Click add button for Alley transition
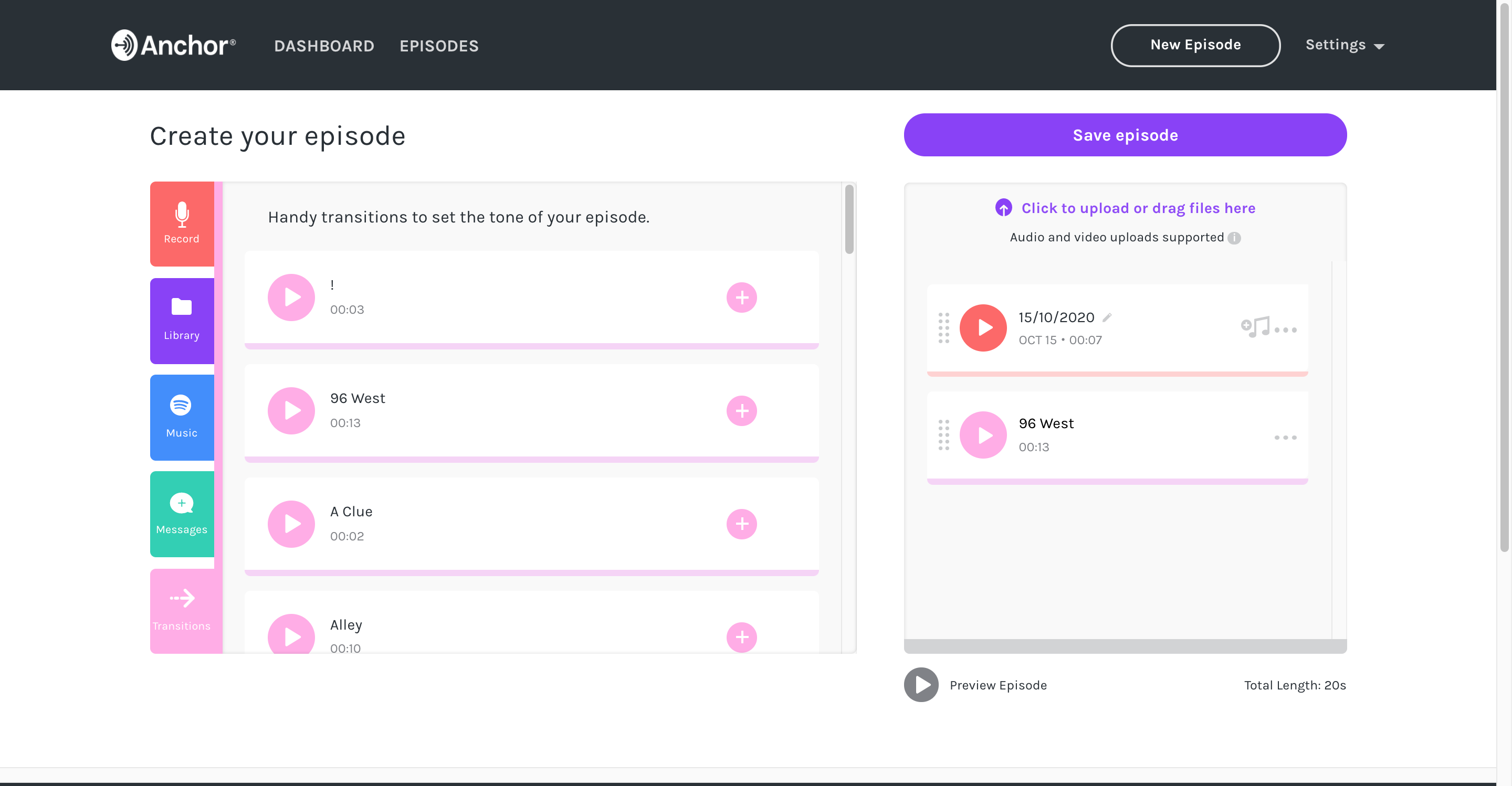 pyautogui.click(x=742, y=637)
